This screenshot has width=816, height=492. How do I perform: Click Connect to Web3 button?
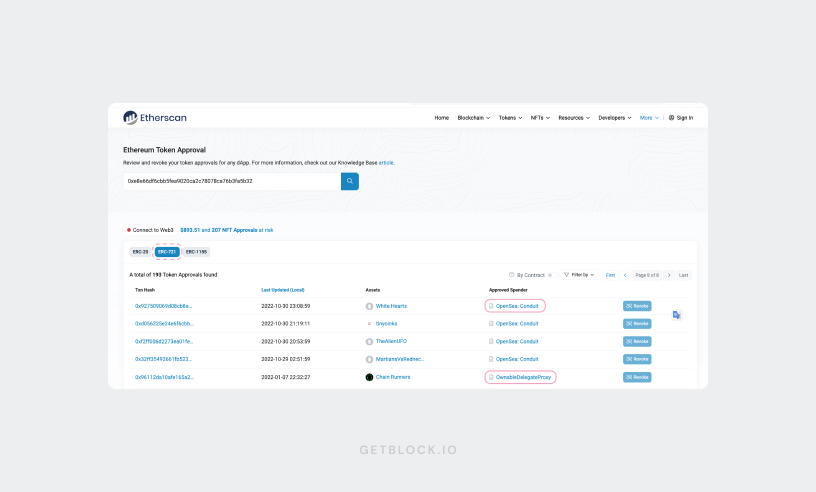pos(150,230)
